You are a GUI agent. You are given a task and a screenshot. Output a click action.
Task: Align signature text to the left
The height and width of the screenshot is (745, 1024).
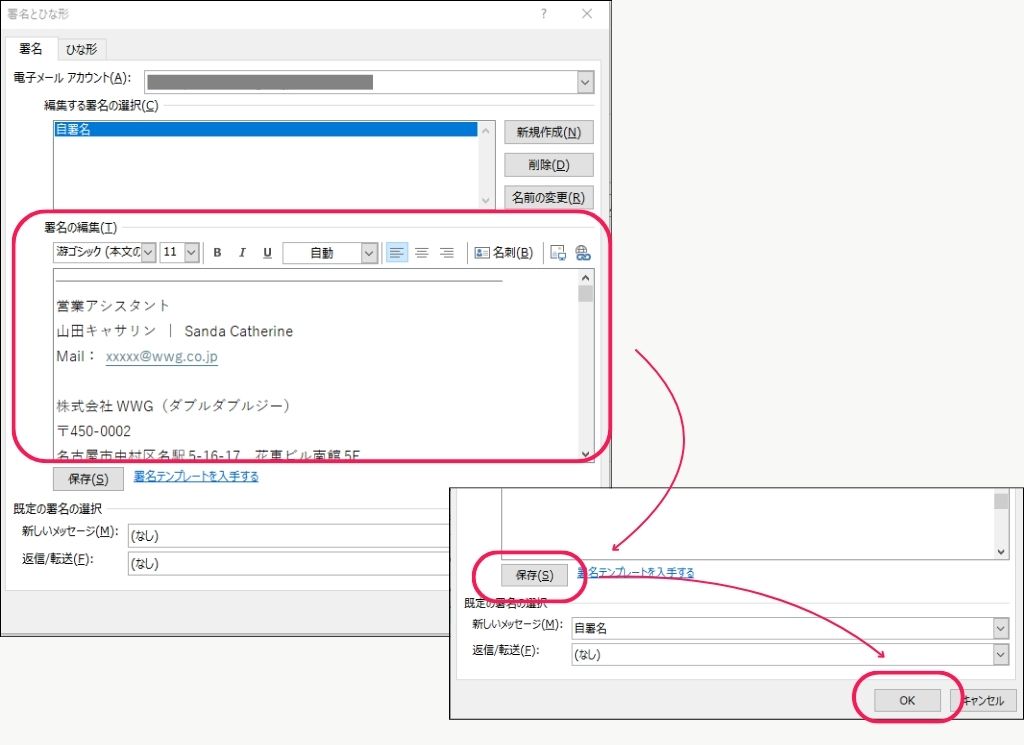[x=397, y=253]
